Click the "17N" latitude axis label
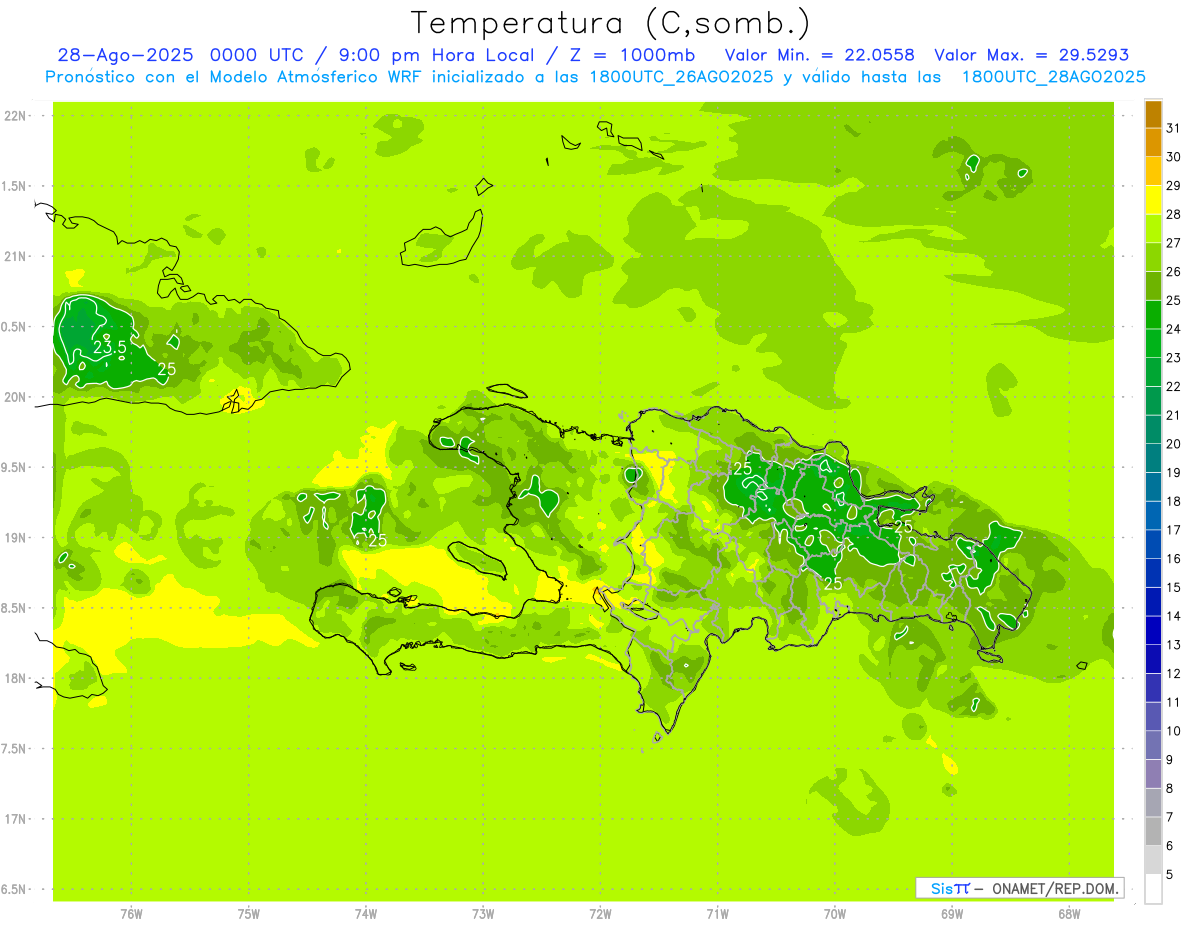The image size is (1200, 927). coord(14,819)
